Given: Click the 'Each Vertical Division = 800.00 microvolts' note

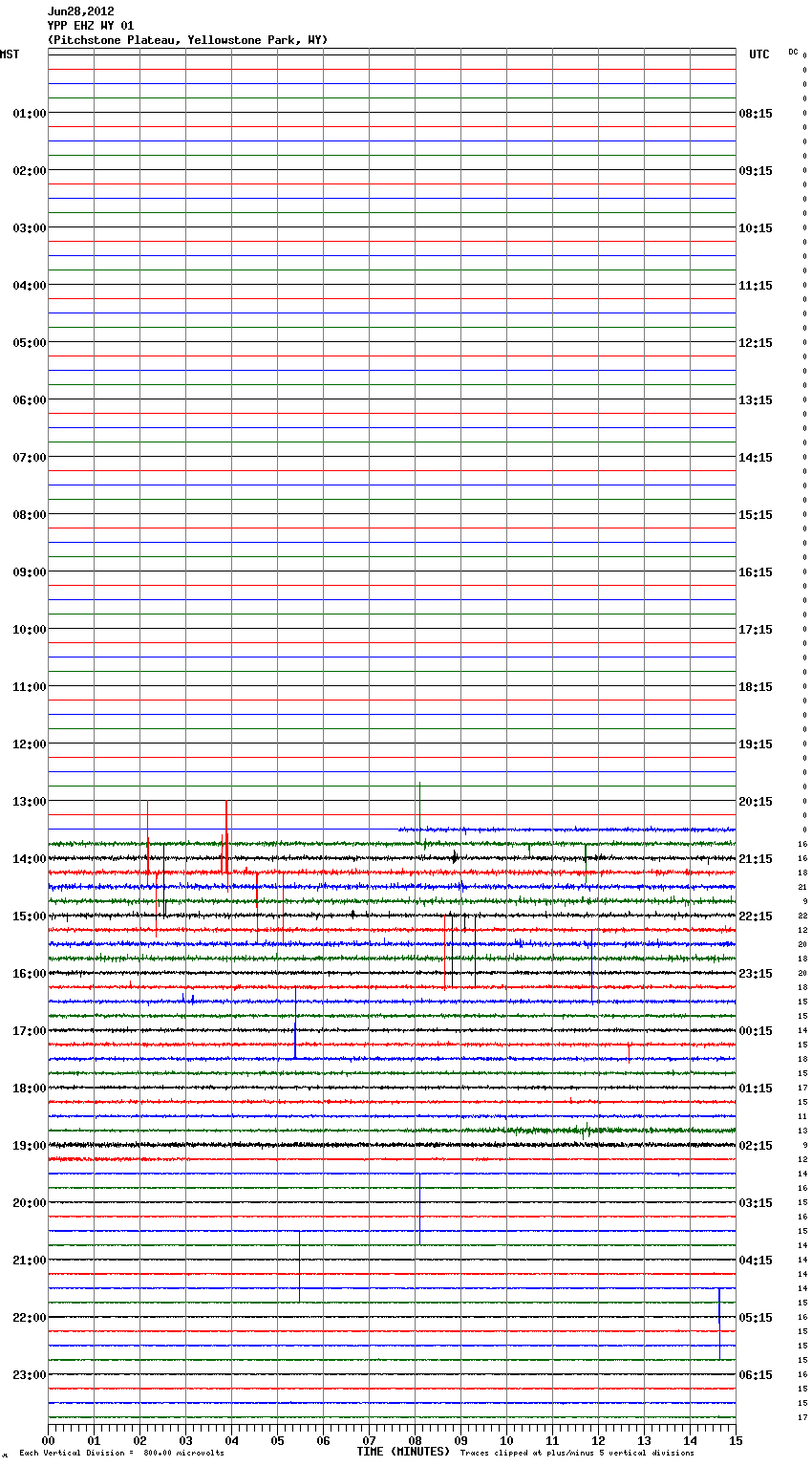Looking at the screenshot, I should 121,1454.
